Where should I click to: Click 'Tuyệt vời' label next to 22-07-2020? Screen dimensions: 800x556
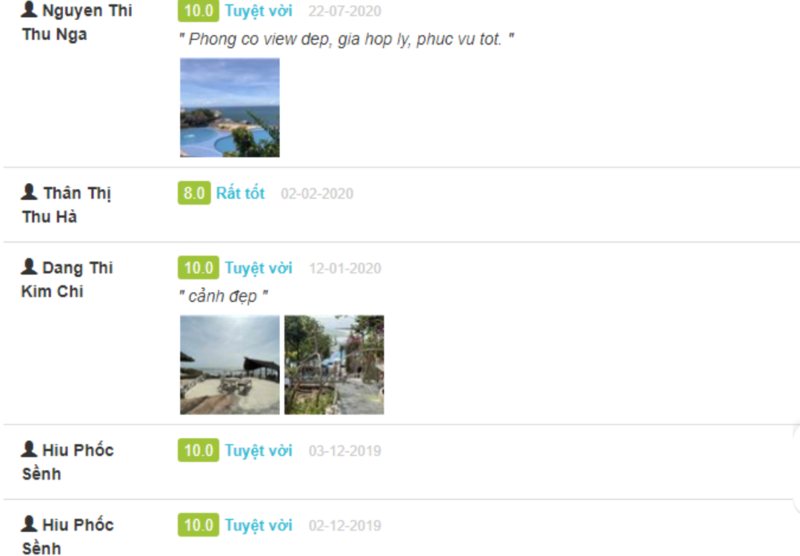coord(259,11)
